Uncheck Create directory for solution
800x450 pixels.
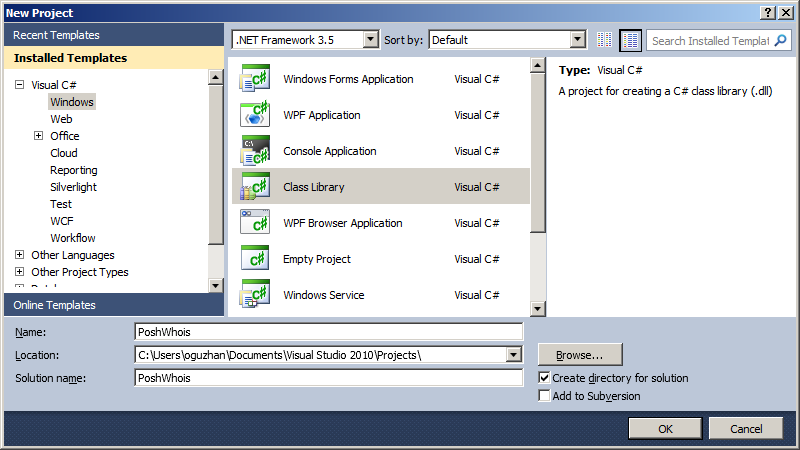pos(544,378)
